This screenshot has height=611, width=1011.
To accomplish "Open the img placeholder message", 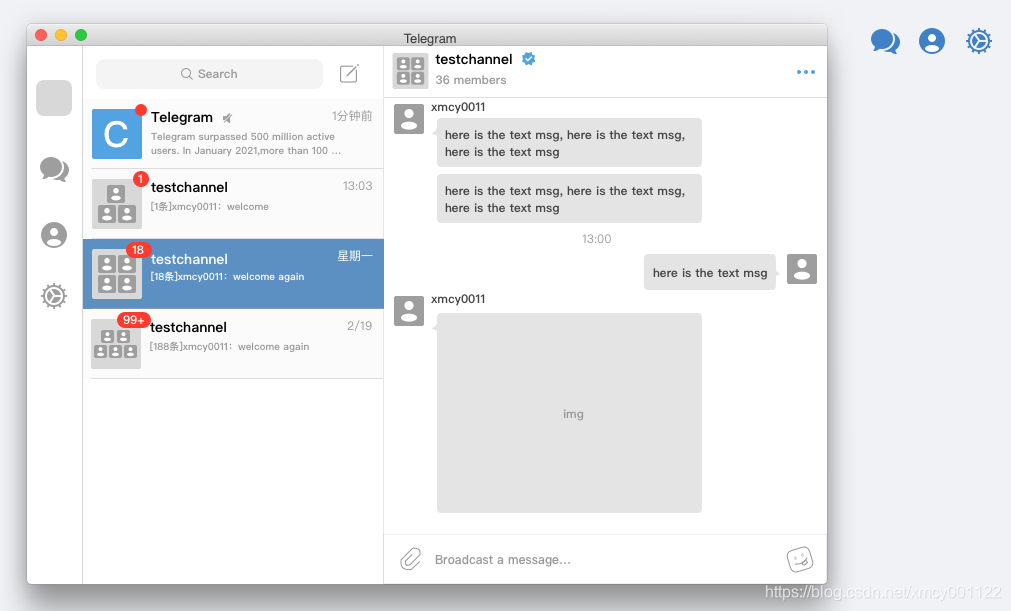I will [x=569, y=413].
